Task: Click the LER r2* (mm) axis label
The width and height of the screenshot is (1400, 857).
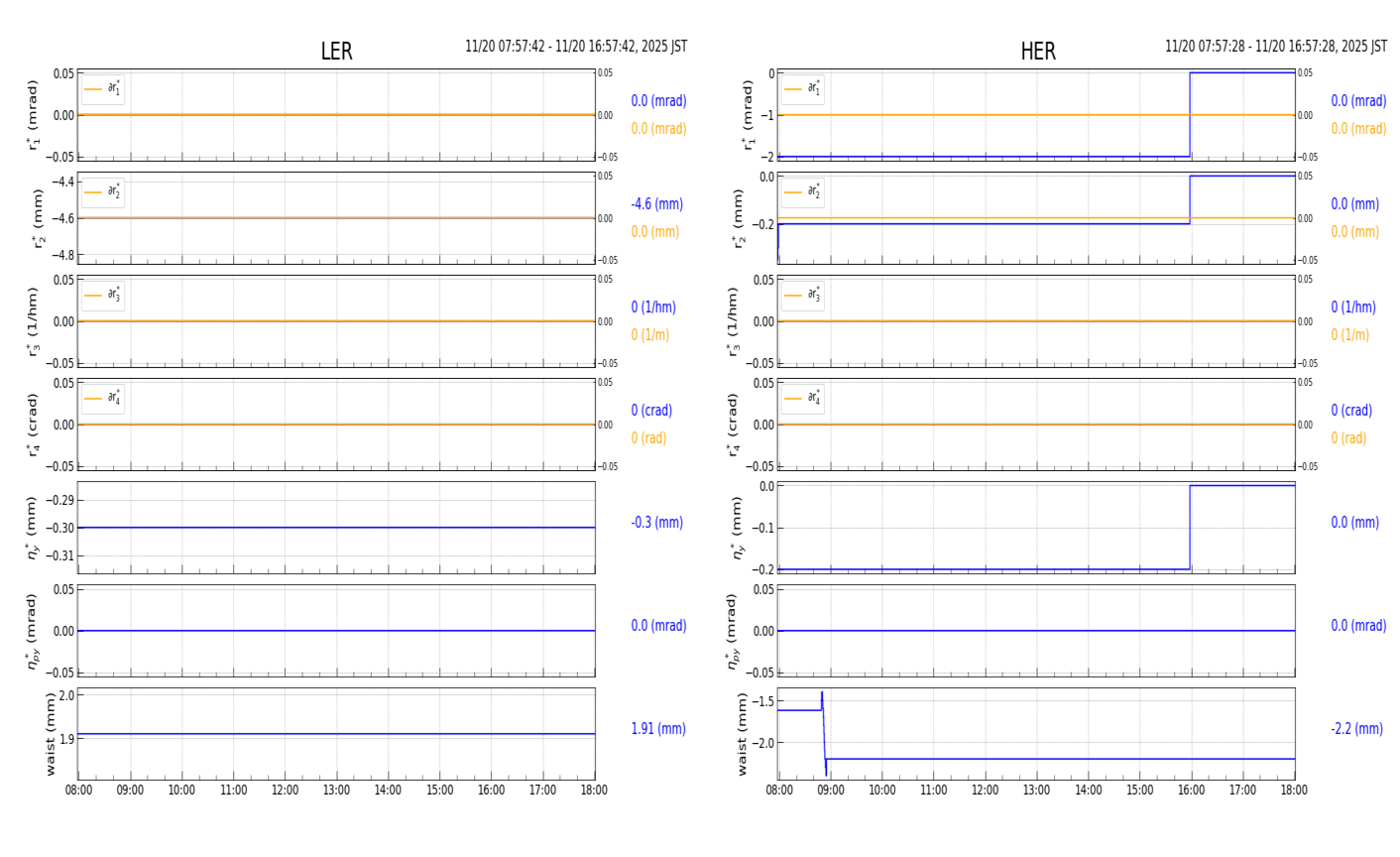Action: pyautogui.click(x=39, y=218)
